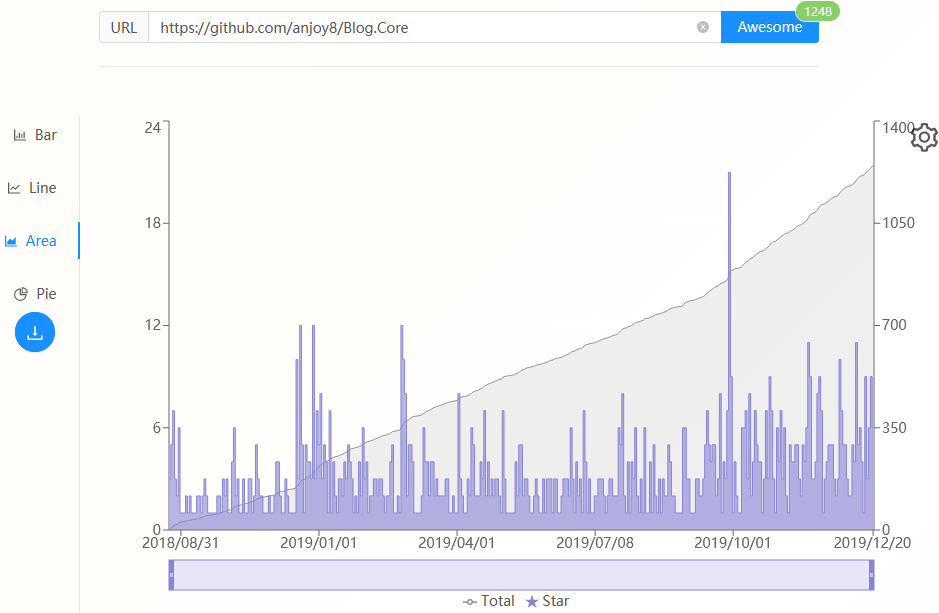Click the 2019/04/01 axis label
Viewport: 939px width, 613px height.
[x=456, y=543]
